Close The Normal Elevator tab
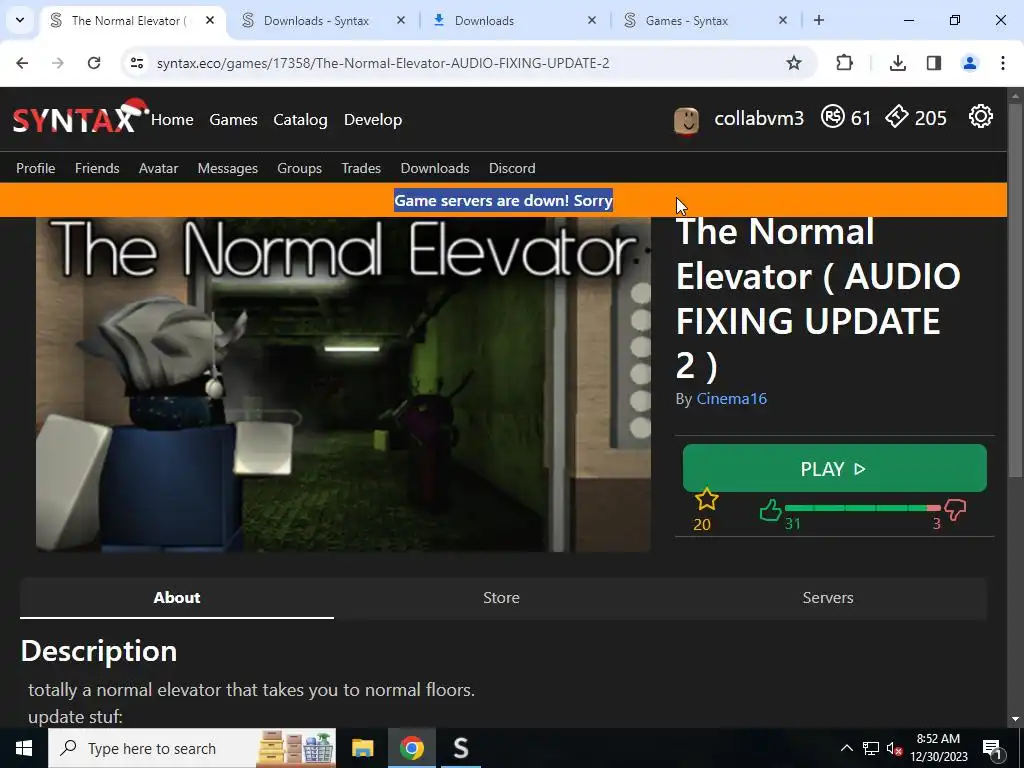This screenshot has width=1024, height=768. (210, 20)
